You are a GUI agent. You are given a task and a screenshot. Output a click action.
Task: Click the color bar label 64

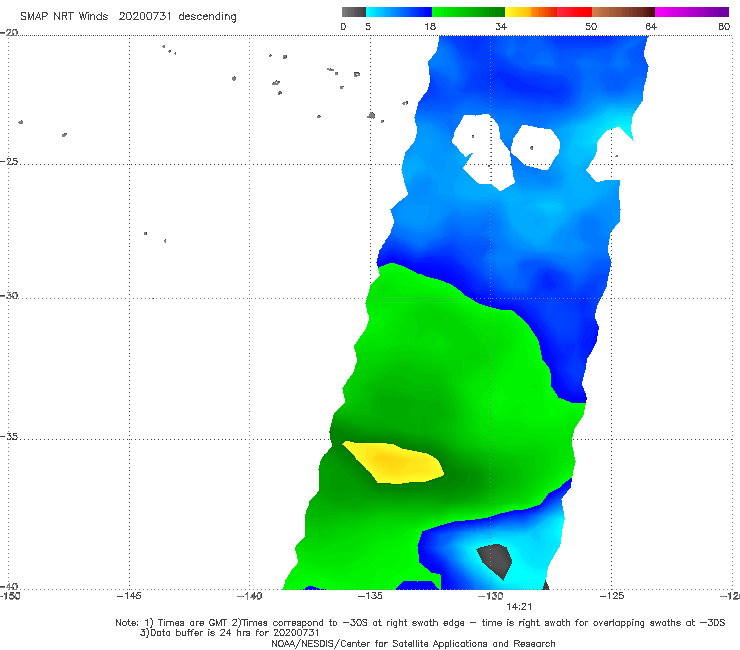tap(651, 27)
